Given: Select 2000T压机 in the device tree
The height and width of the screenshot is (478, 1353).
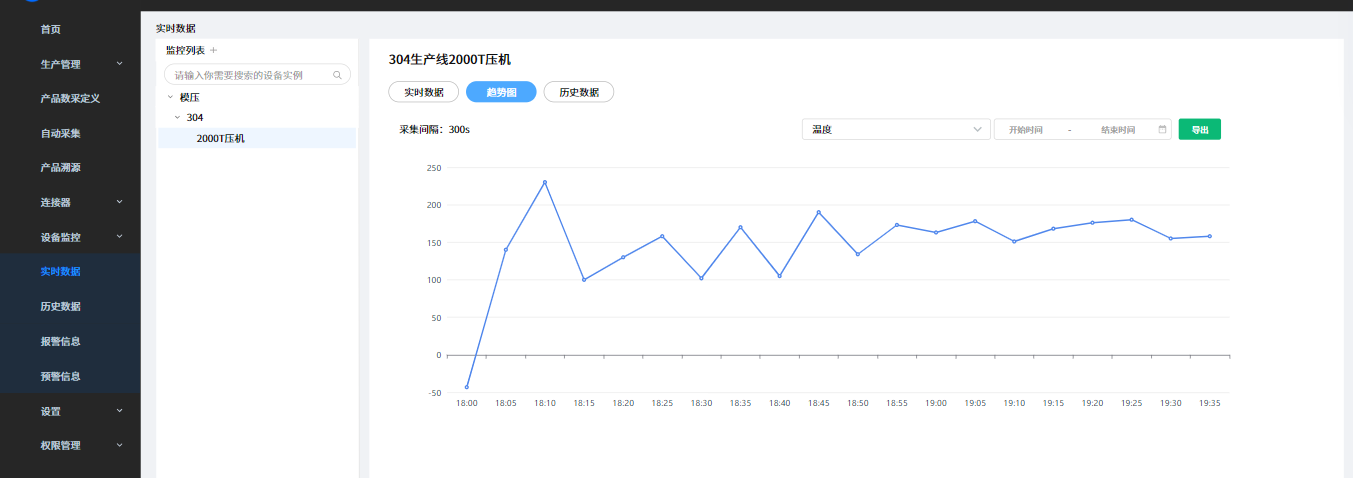Looking at the screenshot, I should pyautogui.click(x=220, y=138).
